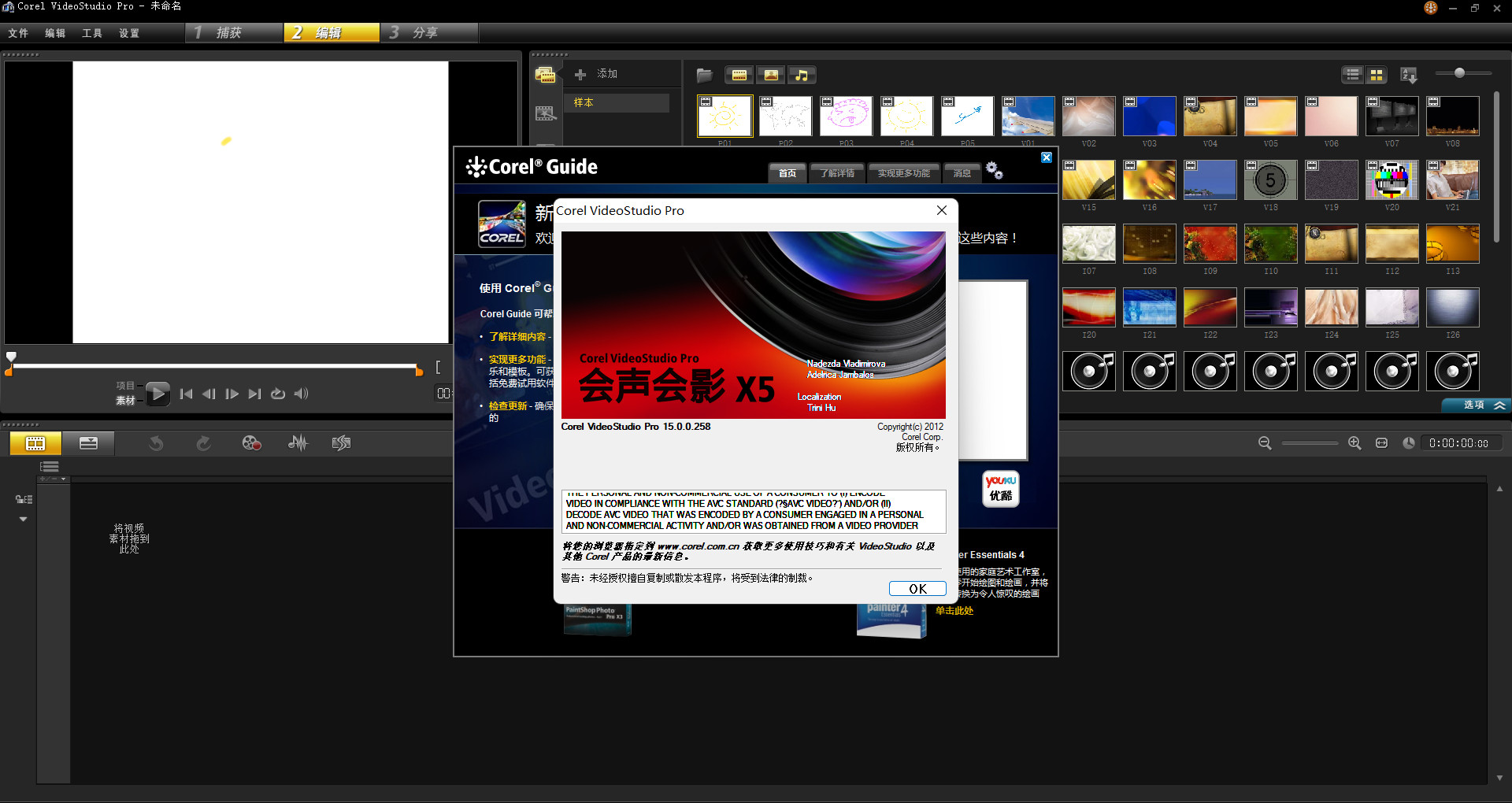Switch to Timeline view
1512x803 pixels.
tap(88, 443)
